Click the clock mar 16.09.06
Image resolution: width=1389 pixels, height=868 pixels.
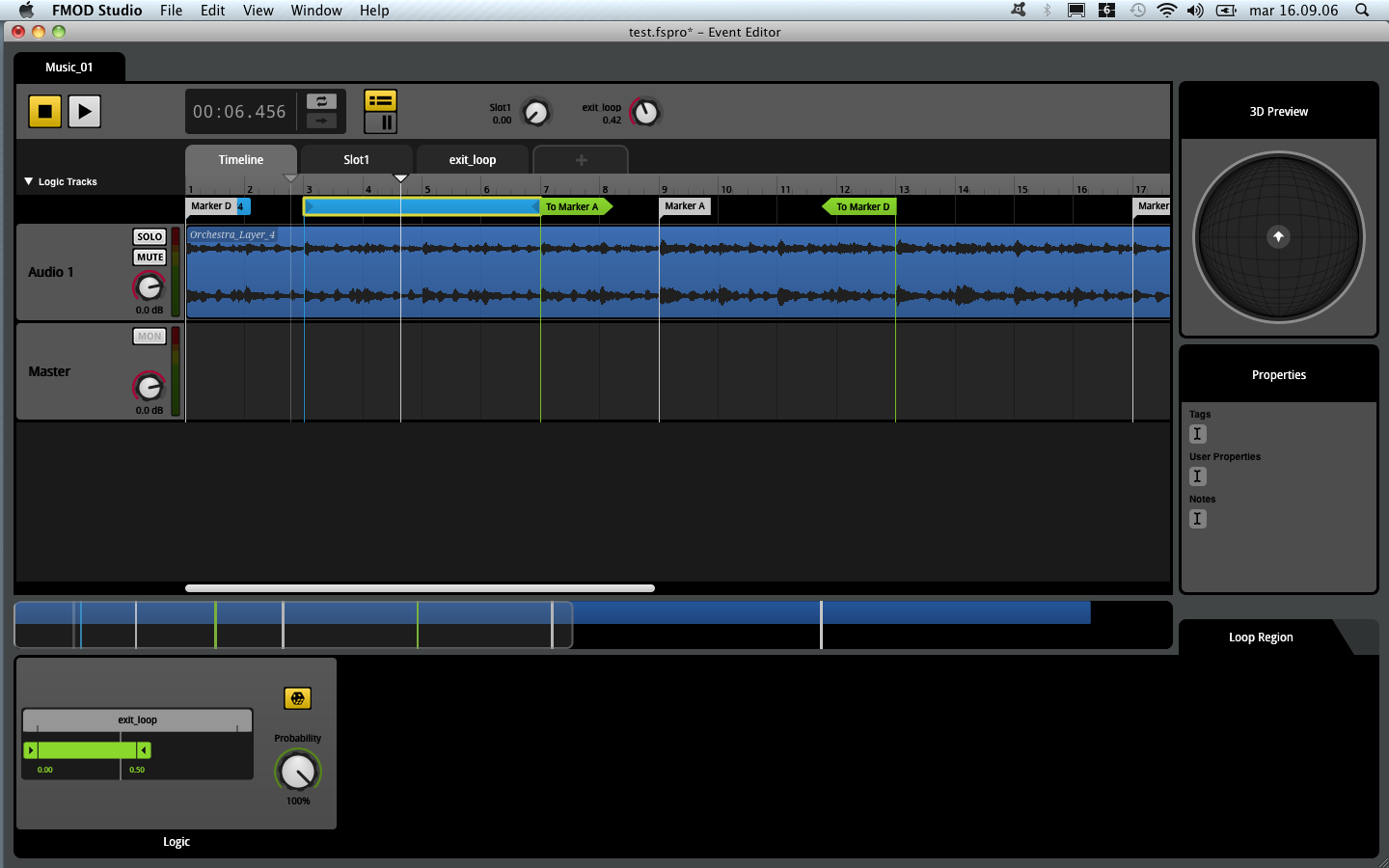click(x=1294, y=11)
